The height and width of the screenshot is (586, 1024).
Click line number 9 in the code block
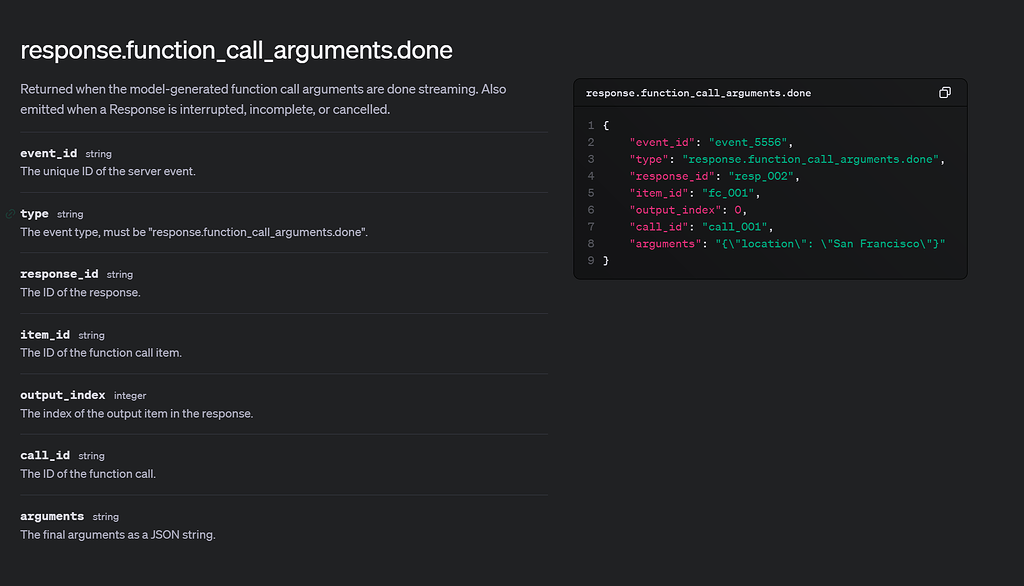(590, 260)
